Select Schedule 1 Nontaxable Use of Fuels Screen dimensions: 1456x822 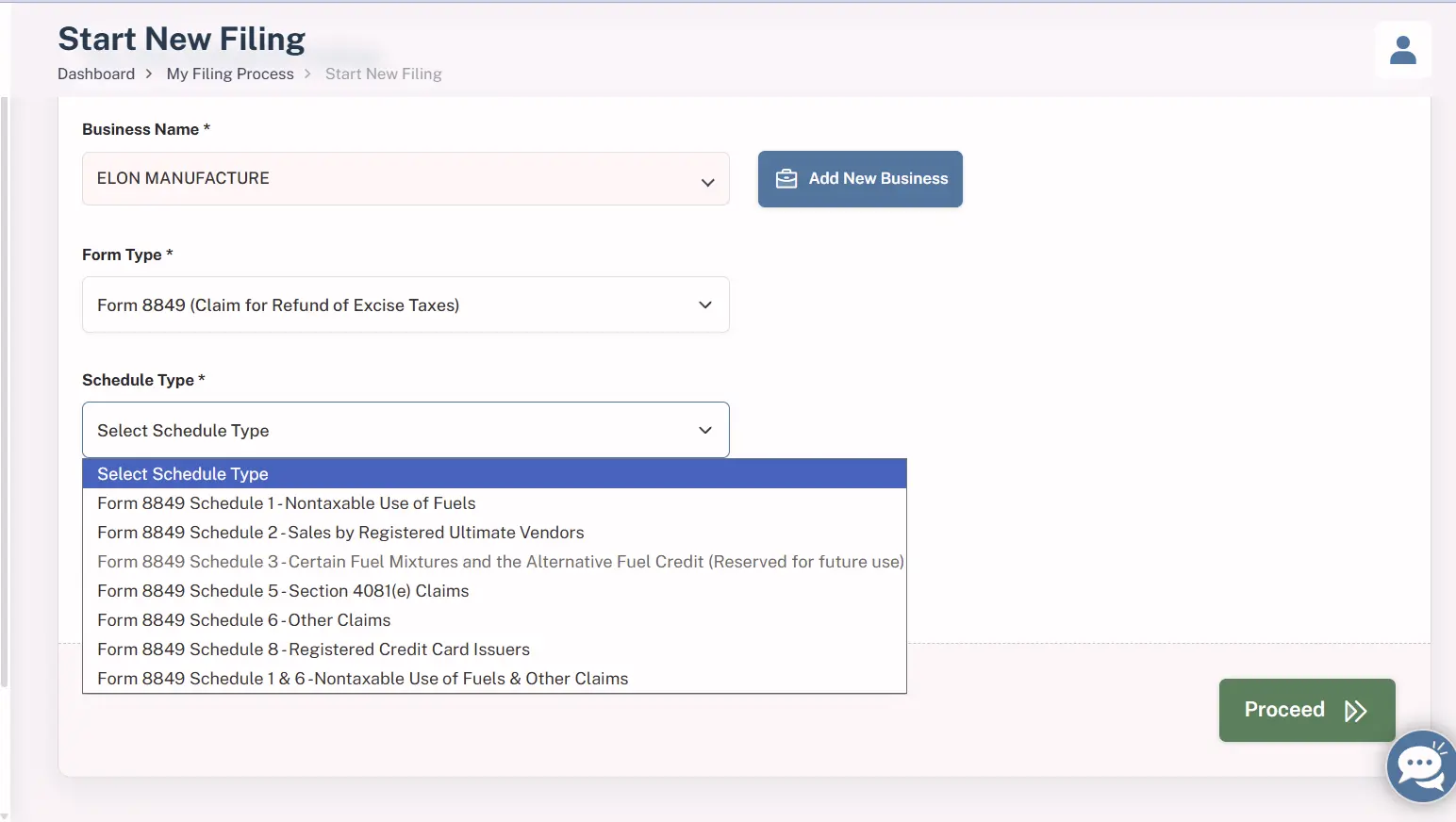point(287,503)
